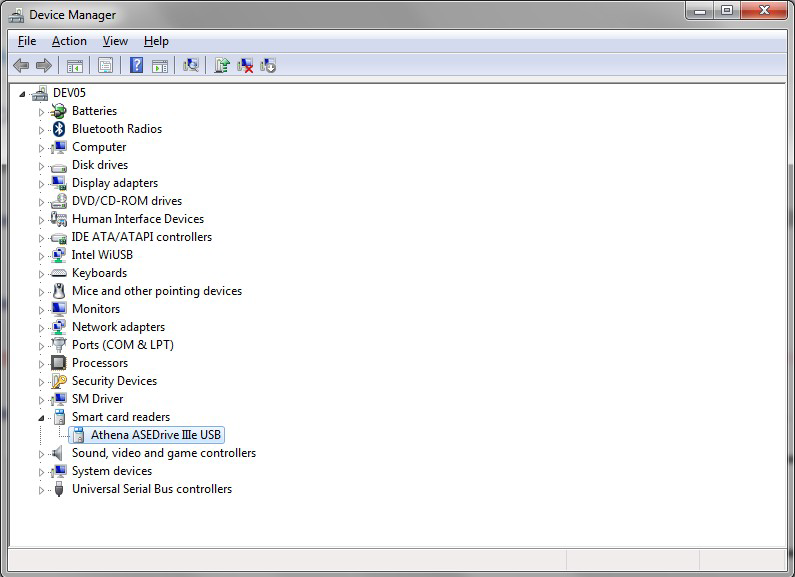Expand Universal Serial Bus controllers
The height and width of the screenshot is (577, 795).
pyautogui.click(x=42, y=490)
